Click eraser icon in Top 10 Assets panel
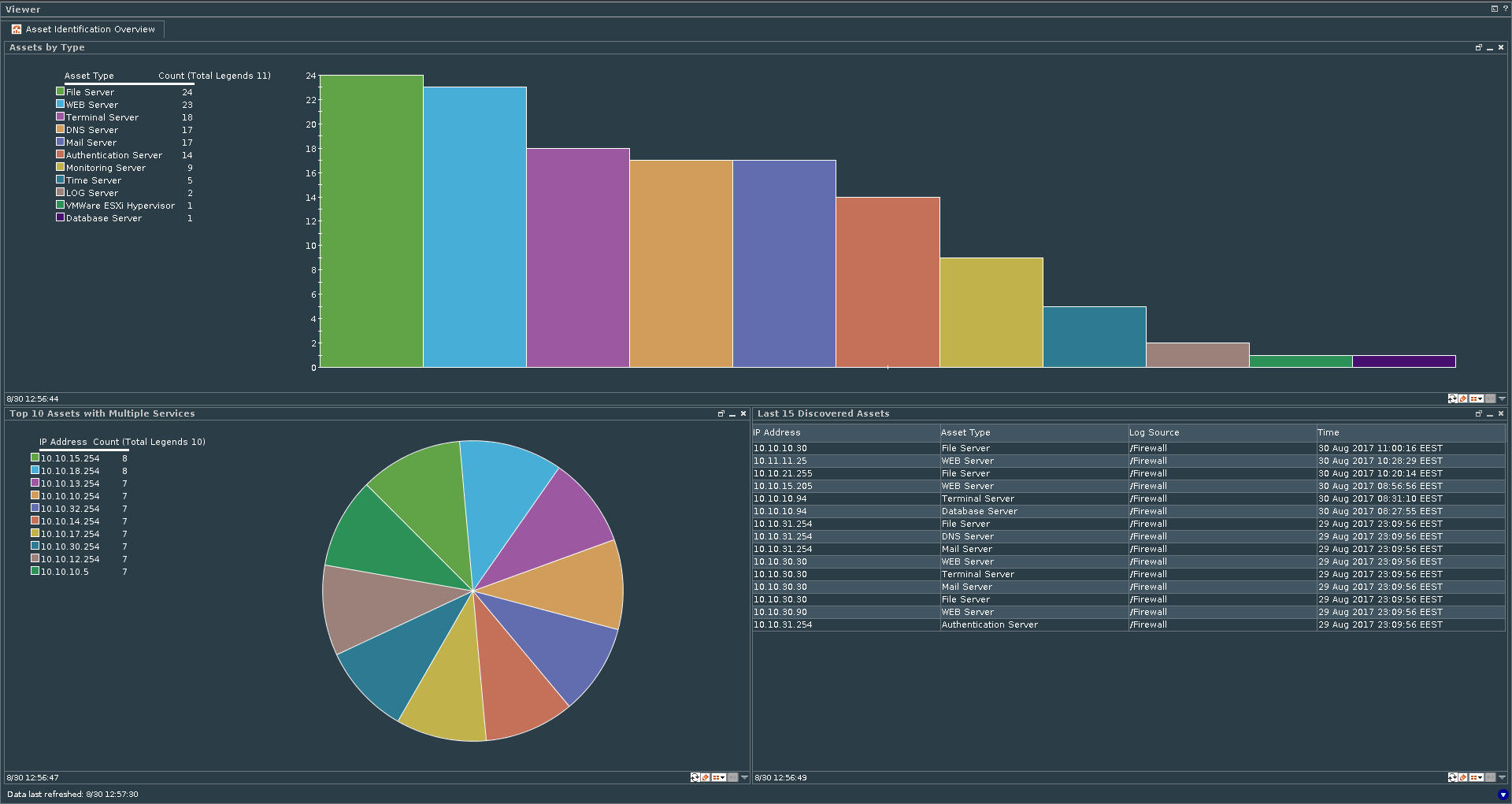This screenshot has height=804, width=1512. click(x=706, y=777)
